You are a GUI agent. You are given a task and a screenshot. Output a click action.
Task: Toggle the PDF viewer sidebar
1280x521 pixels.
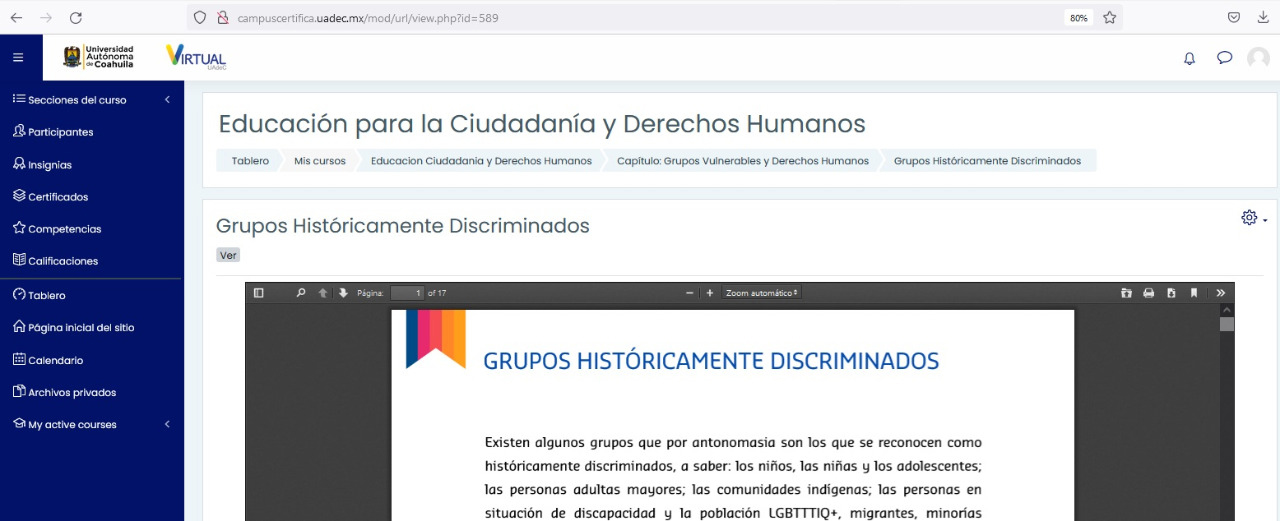coord(259,293)
